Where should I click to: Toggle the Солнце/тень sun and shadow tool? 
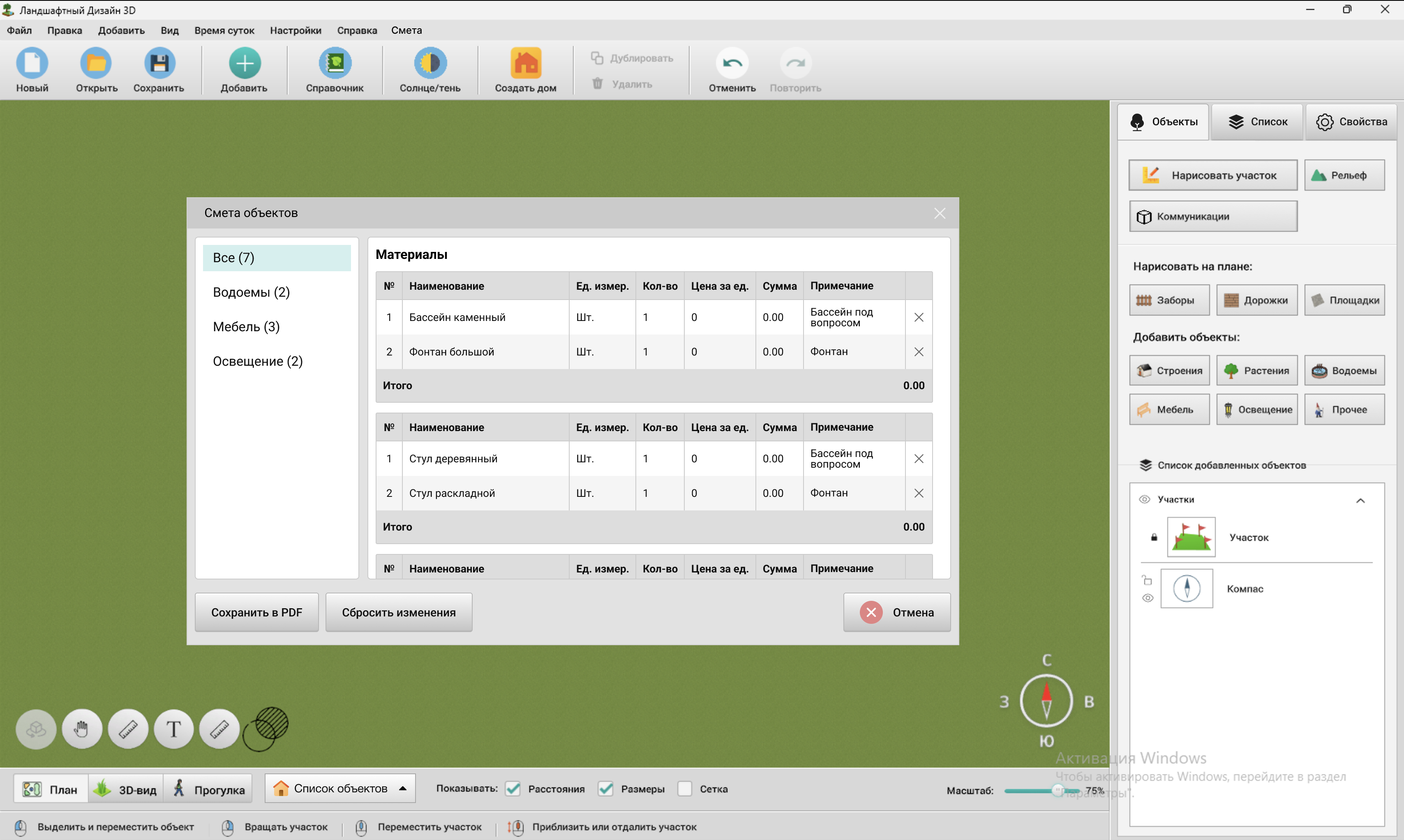pos(430,63)
